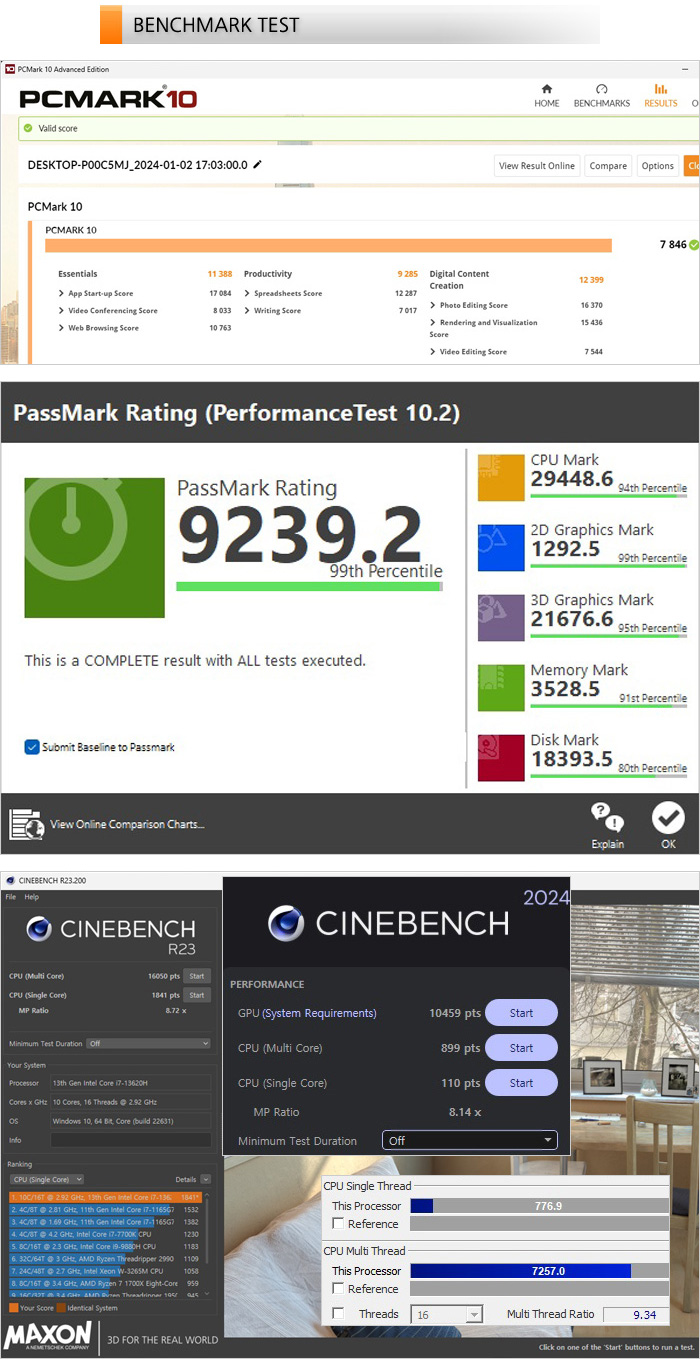Switch to the RESULTS tab
The height and width of the screenshot is (1361, 700).
pyautogui.click(x=660, y=96)
